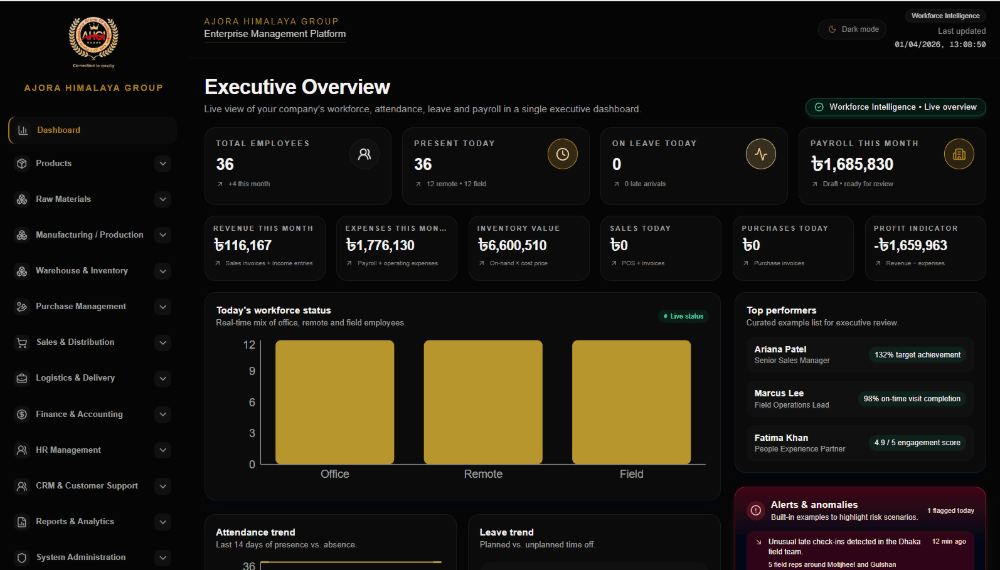
Task: Open the Products menu label
Action: 54,163
